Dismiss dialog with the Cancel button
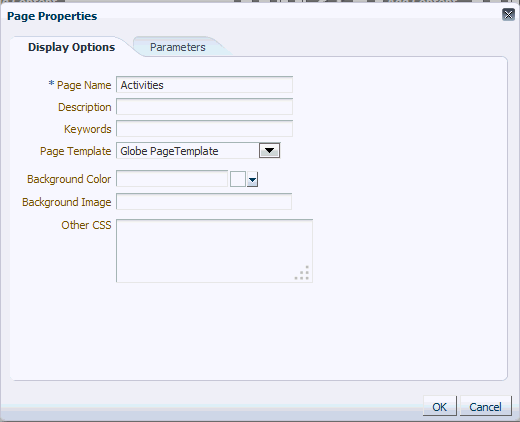520x422 pixels. tap(485, 406)
